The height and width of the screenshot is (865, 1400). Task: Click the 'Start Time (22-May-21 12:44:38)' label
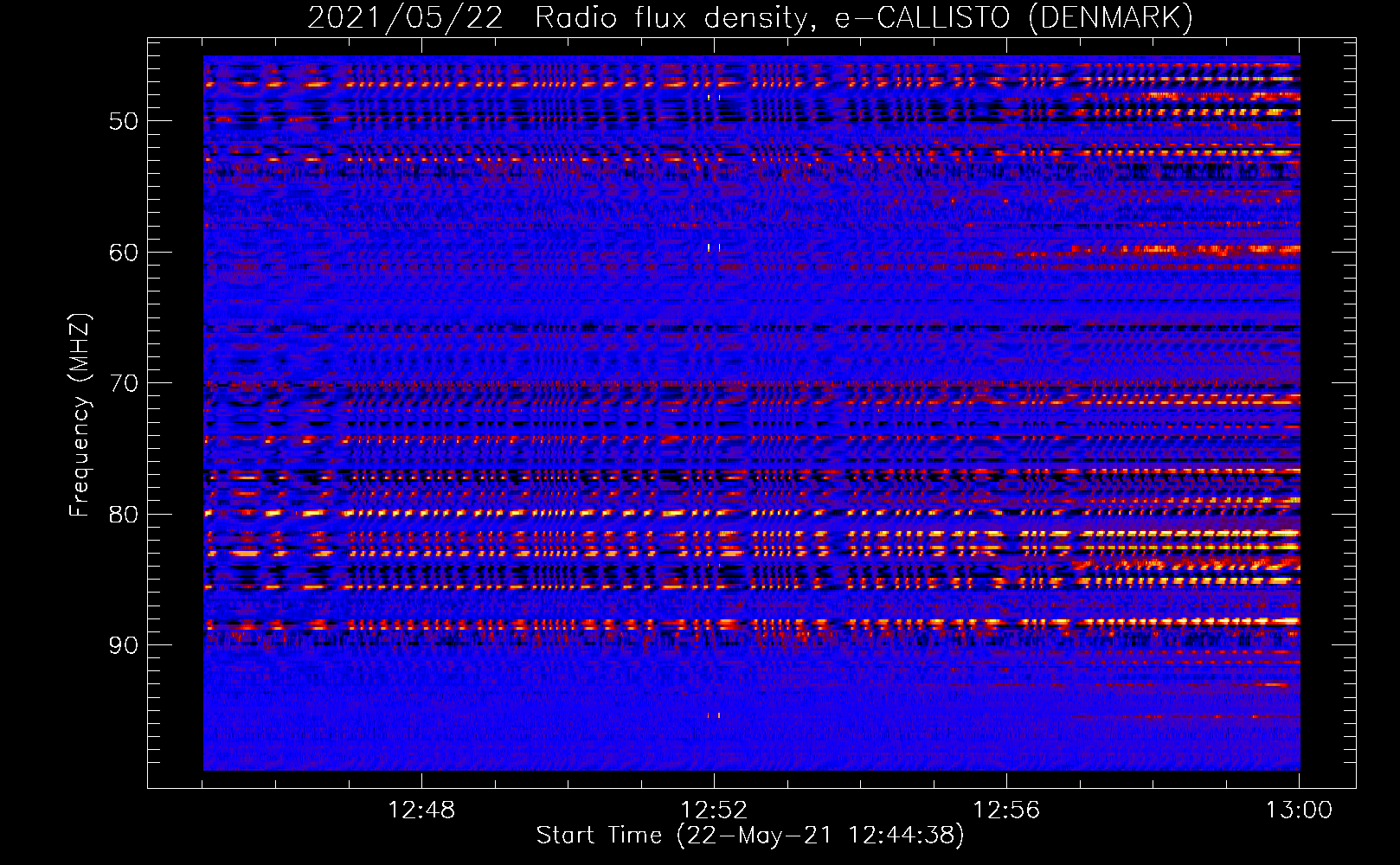pos(750,836)
